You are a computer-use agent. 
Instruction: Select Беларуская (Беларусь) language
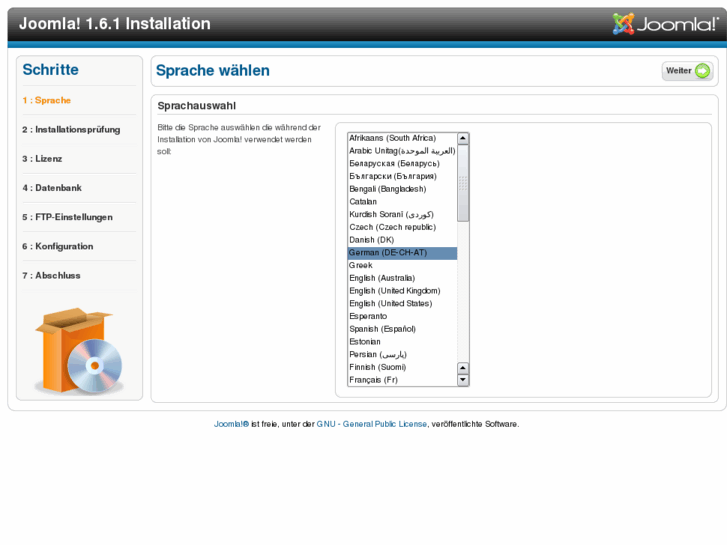click(402, 164)
